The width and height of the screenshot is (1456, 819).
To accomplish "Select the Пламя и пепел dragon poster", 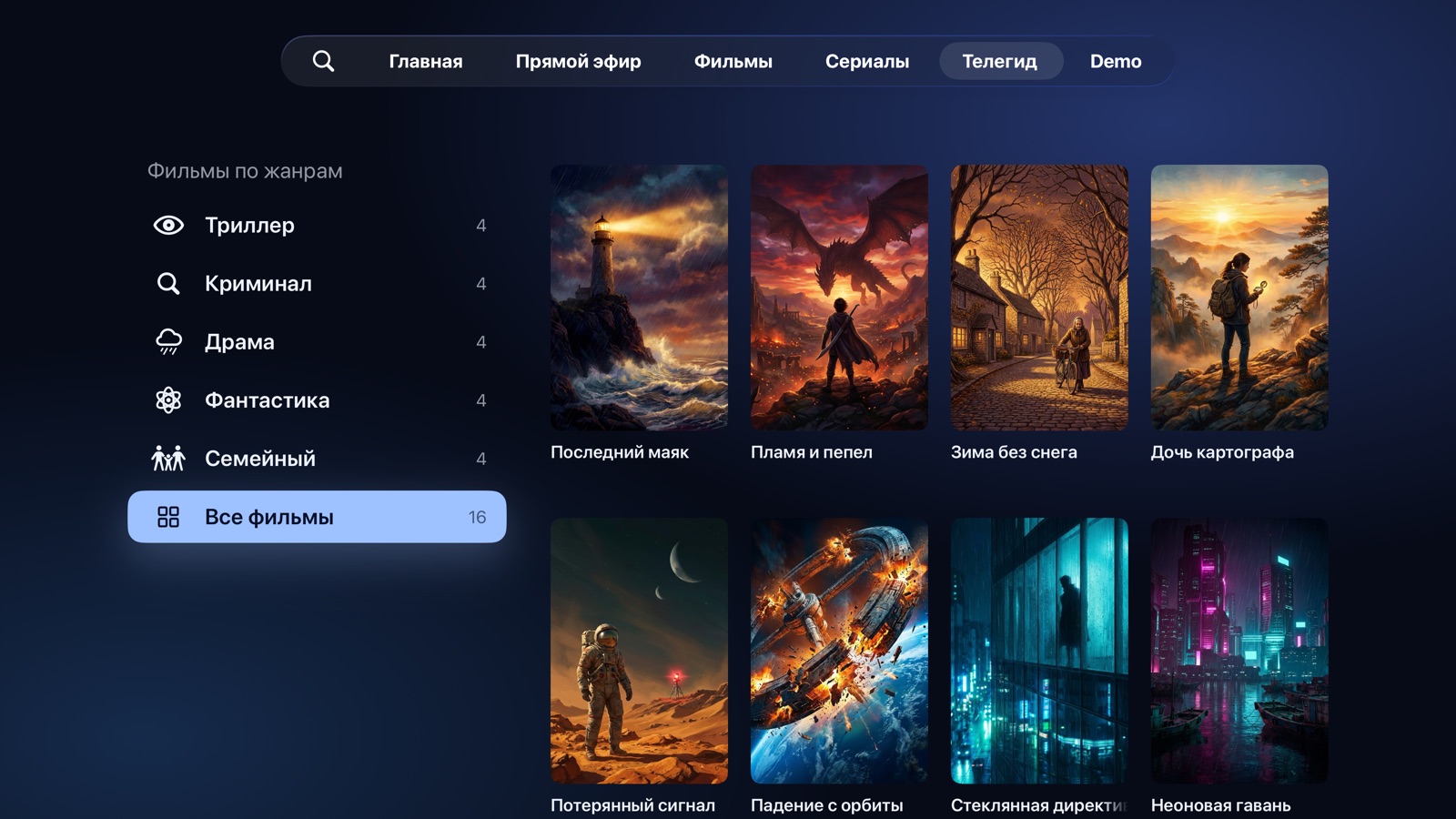I will point(839,298).
